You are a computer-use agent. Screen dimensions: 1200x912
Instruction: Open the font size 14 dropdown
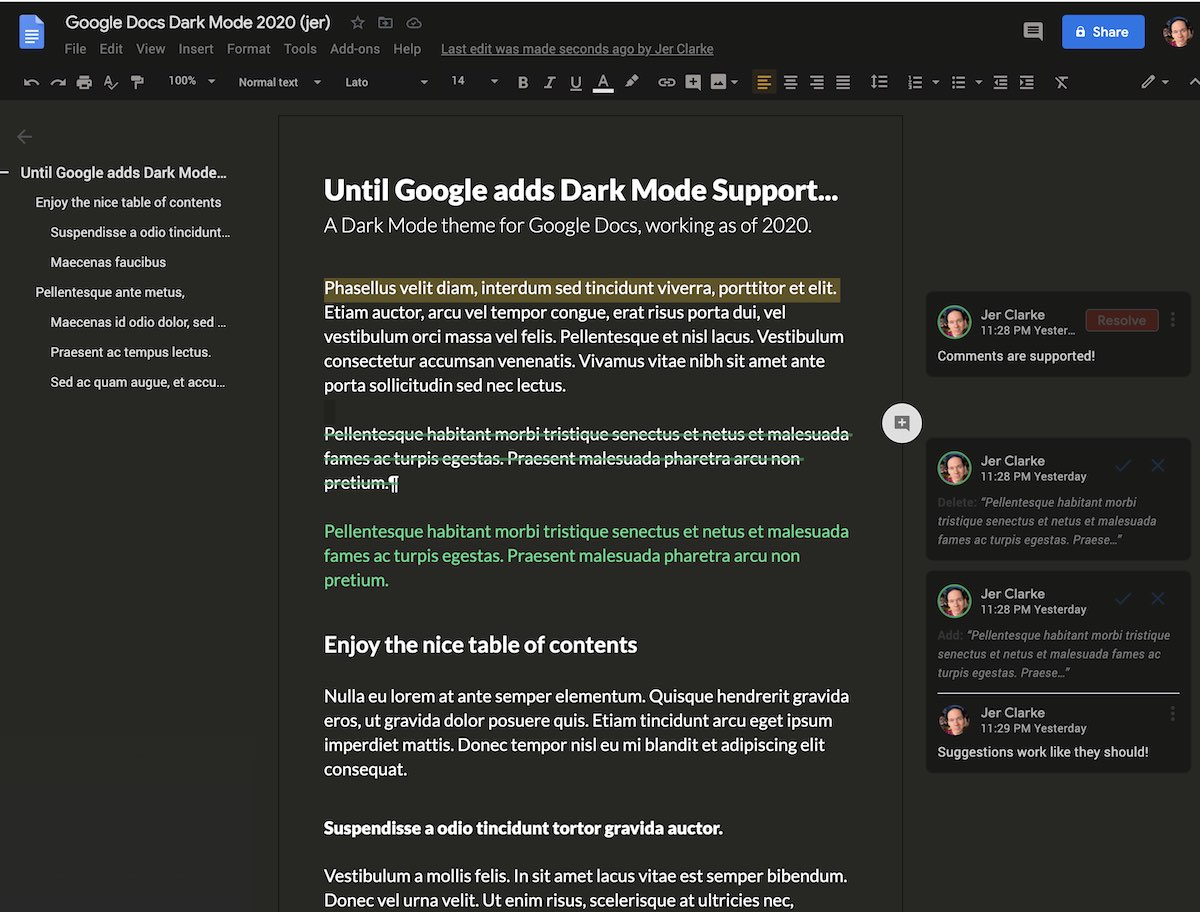(474, 81)
